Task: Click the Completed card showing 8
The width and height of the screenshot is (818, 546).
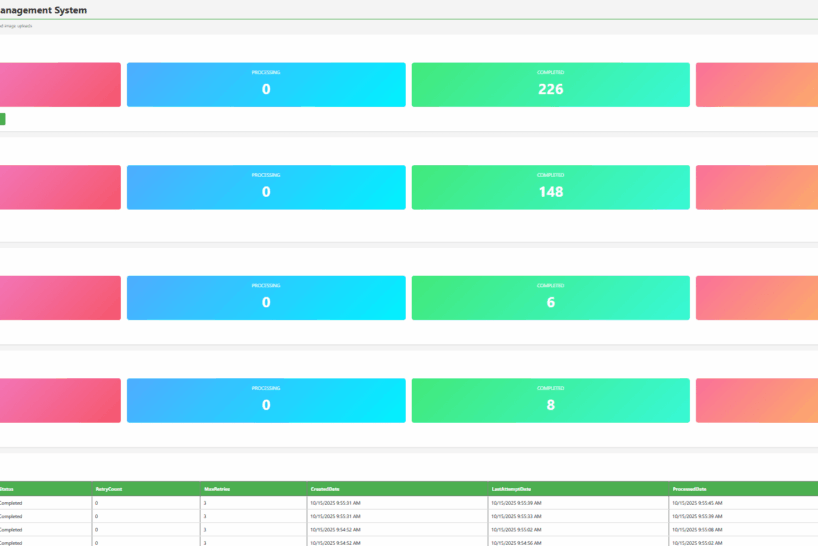Action: 550,401
